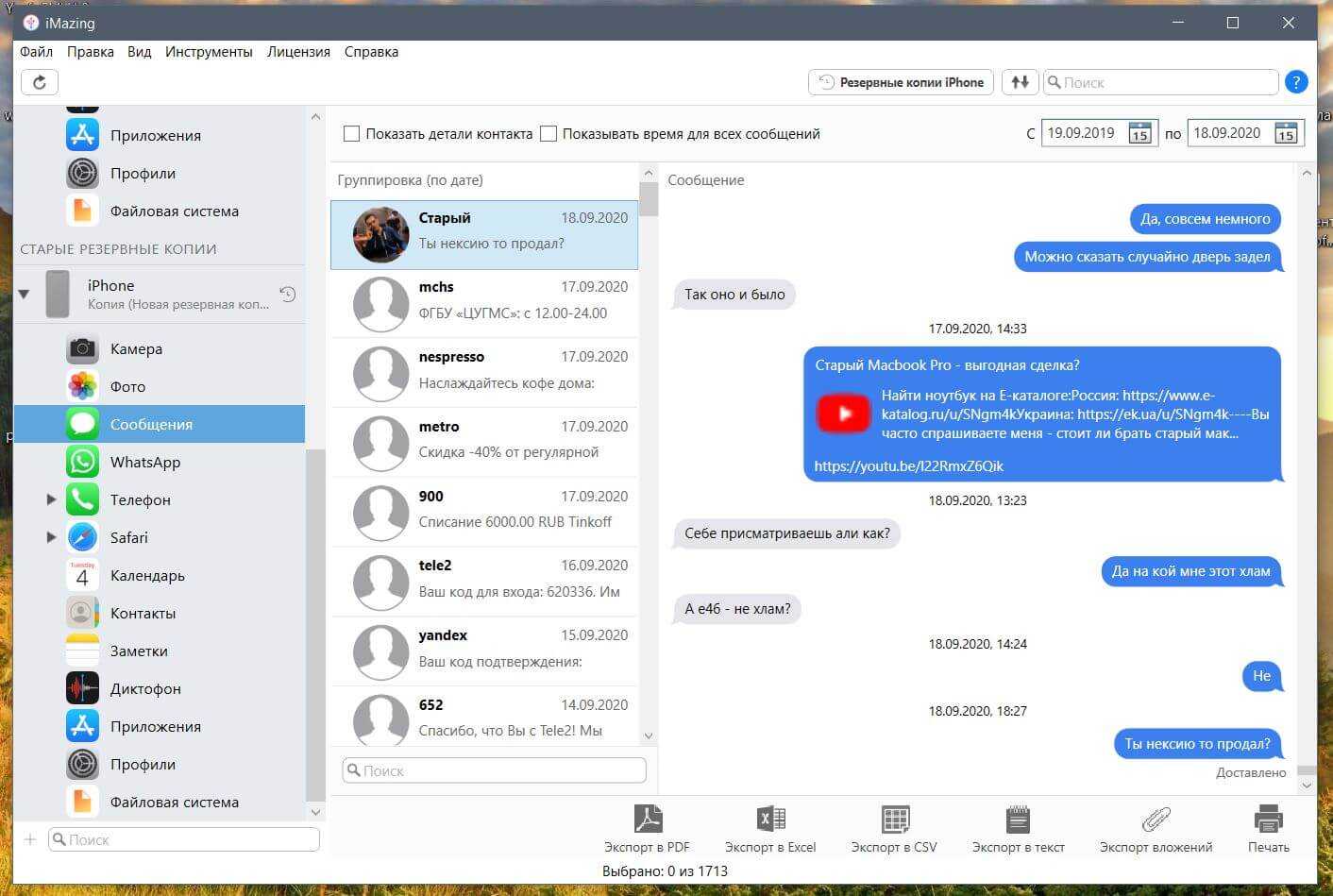This screenshot has height=896, width=1333.
Task: Expand the Safari tree item
Action: tap(52, 537)
